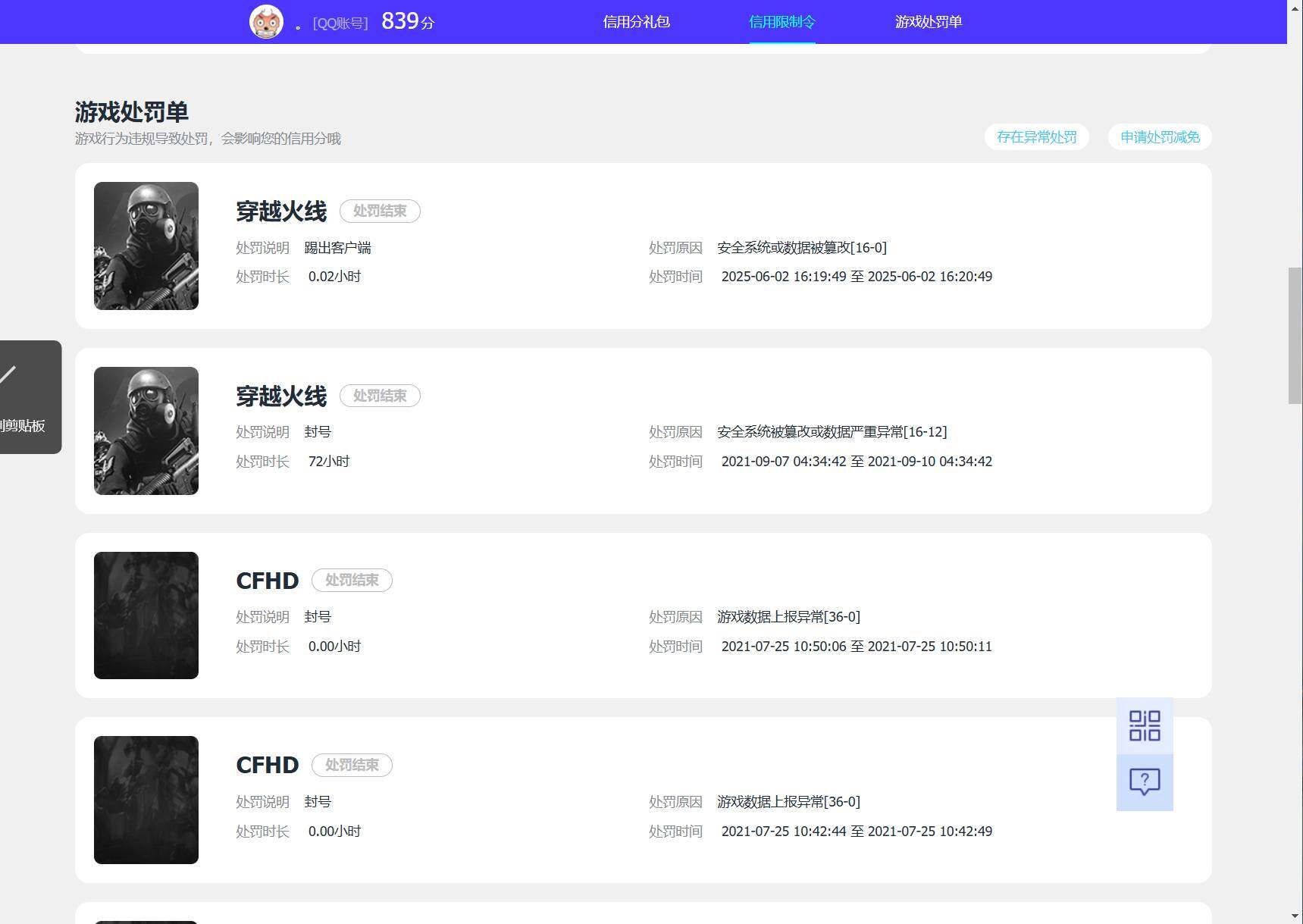
Task: Click the scrollbar up arrow
Action: (1295, 7)
